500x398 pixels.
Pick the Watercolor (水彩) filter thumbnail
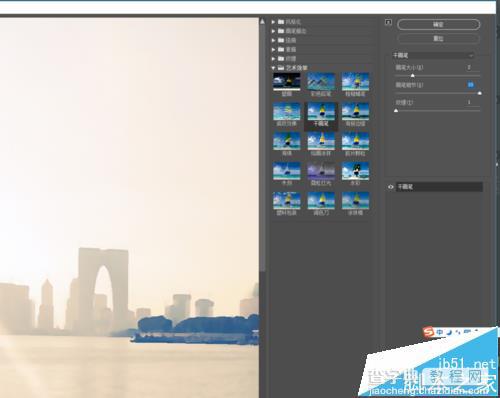click(x=355, y=171)
